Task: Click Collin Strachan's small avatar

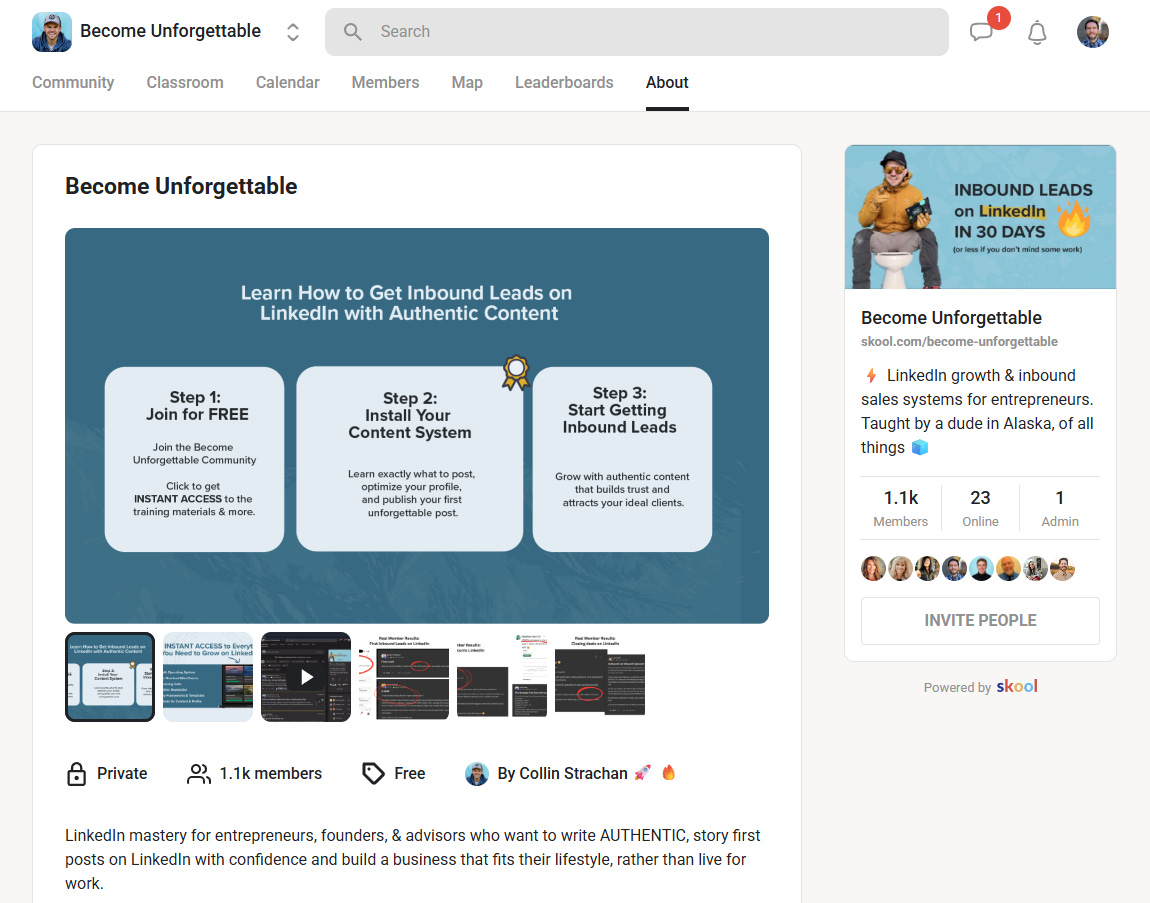Action: pyautogui.click(x=477, y=774)
